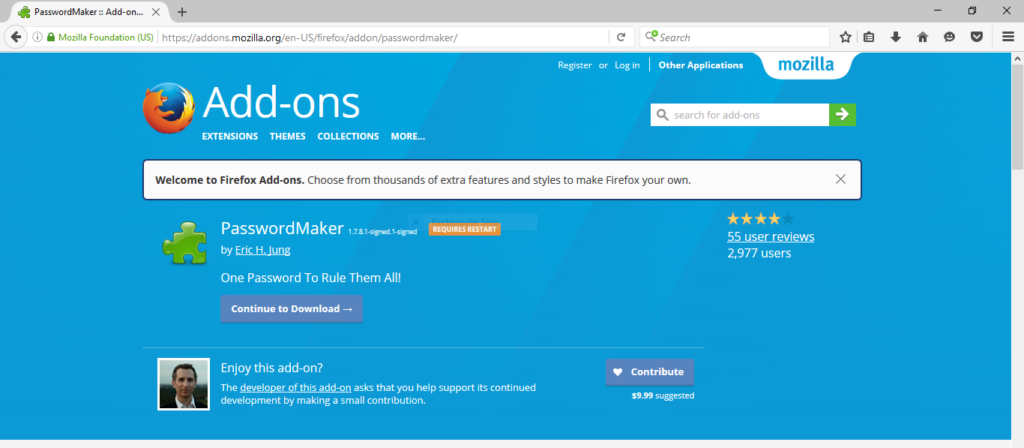Show bookmarks list icon in toolbar

(870, 37)
